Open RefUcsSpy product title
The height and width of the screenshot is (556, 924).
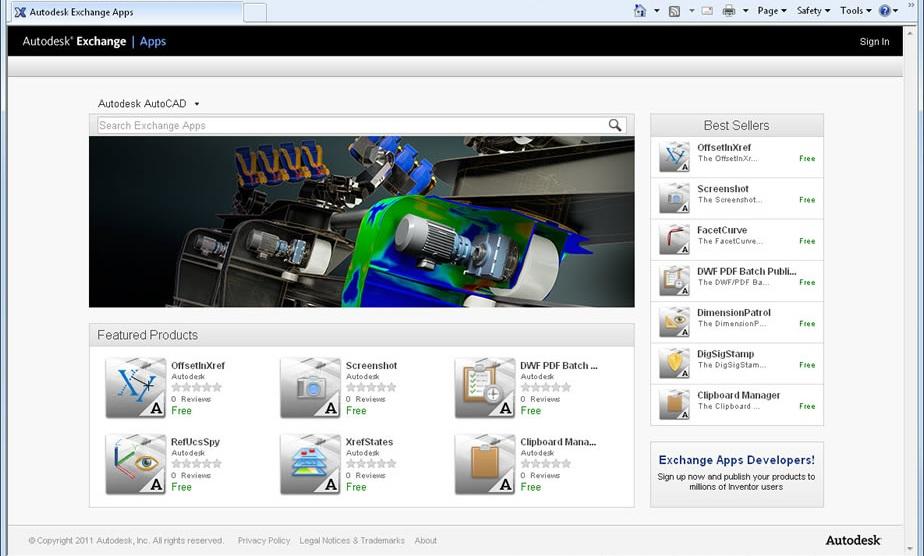coord(195,442)
